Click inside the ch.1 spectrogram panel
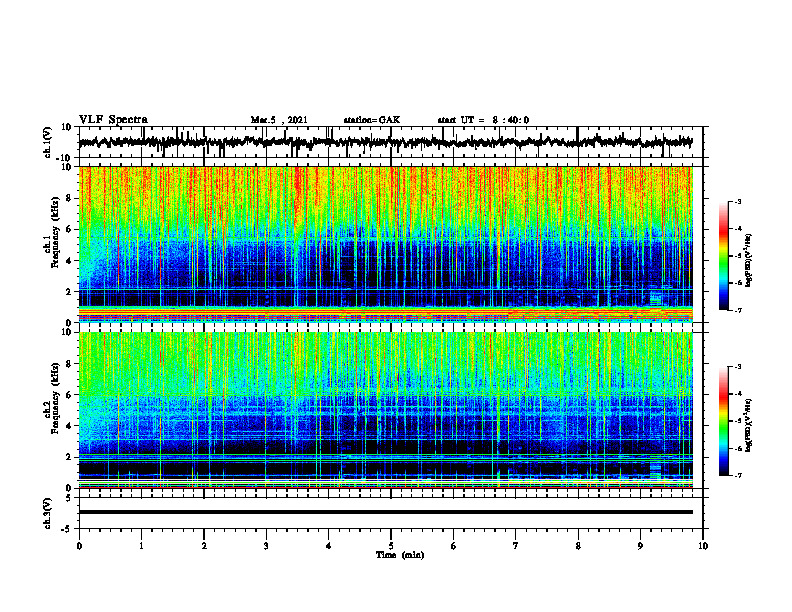This screenshot has height=612, width=792. (x=385, y=244)
